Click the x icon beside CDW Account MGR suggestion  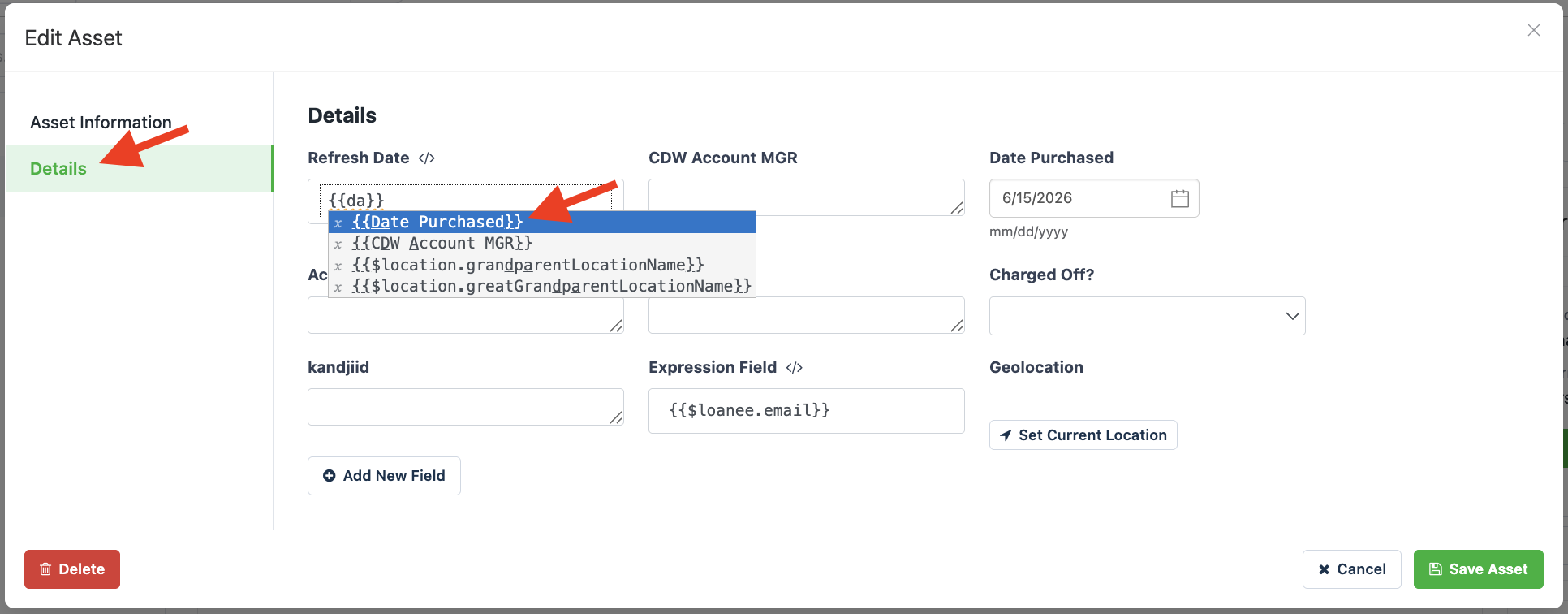(x=338, y=244)
